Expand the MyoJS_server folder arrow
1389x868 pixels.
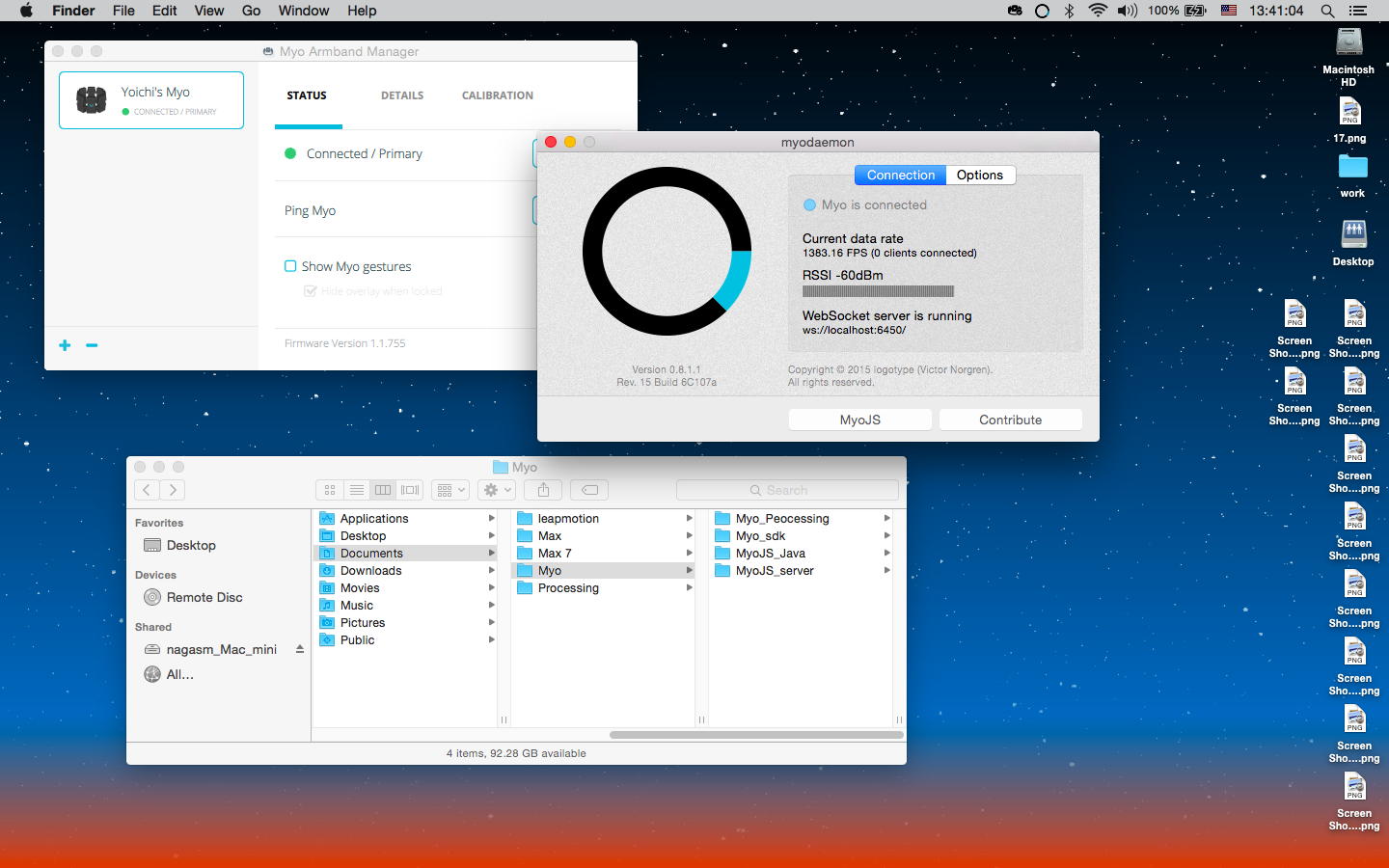(x=886, y=570)
